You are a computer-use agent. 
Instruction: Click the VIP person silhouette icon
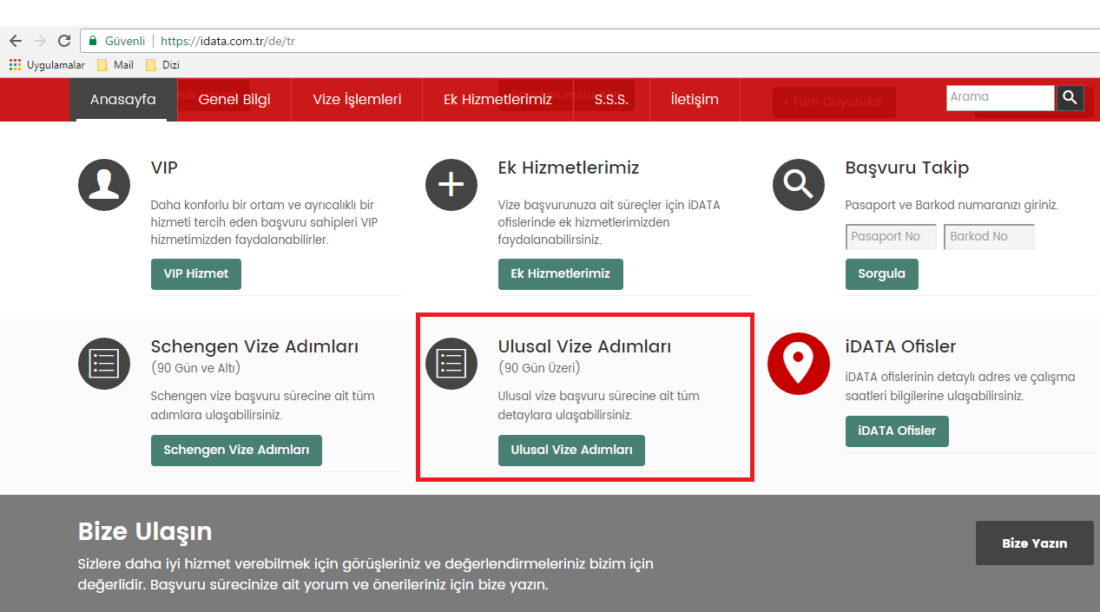tap(104, 184)
